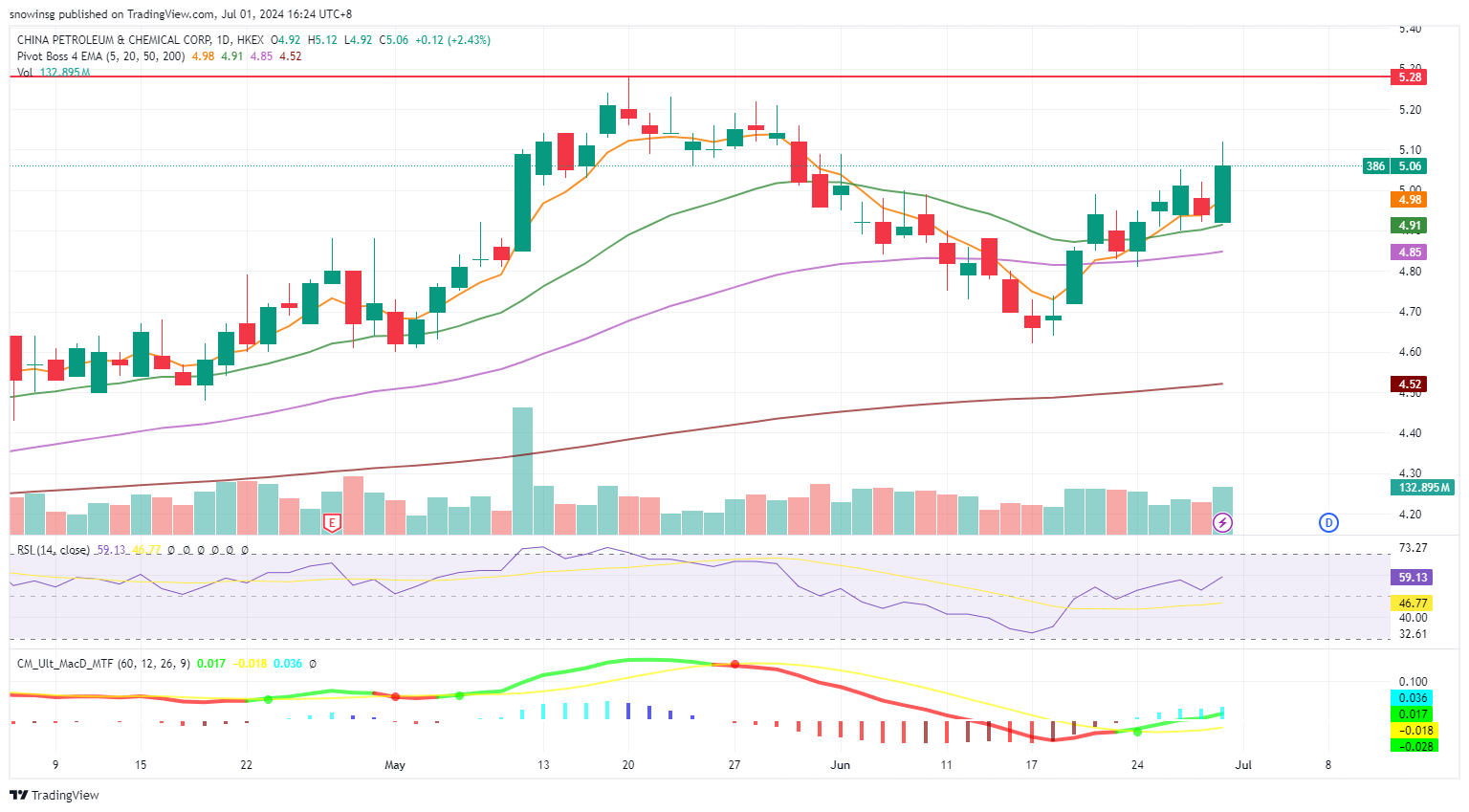Click the tallest volume bar in mid-May
Image resolution: width=1469 pixels, height=812 pixels.
(x=522, y=471)
